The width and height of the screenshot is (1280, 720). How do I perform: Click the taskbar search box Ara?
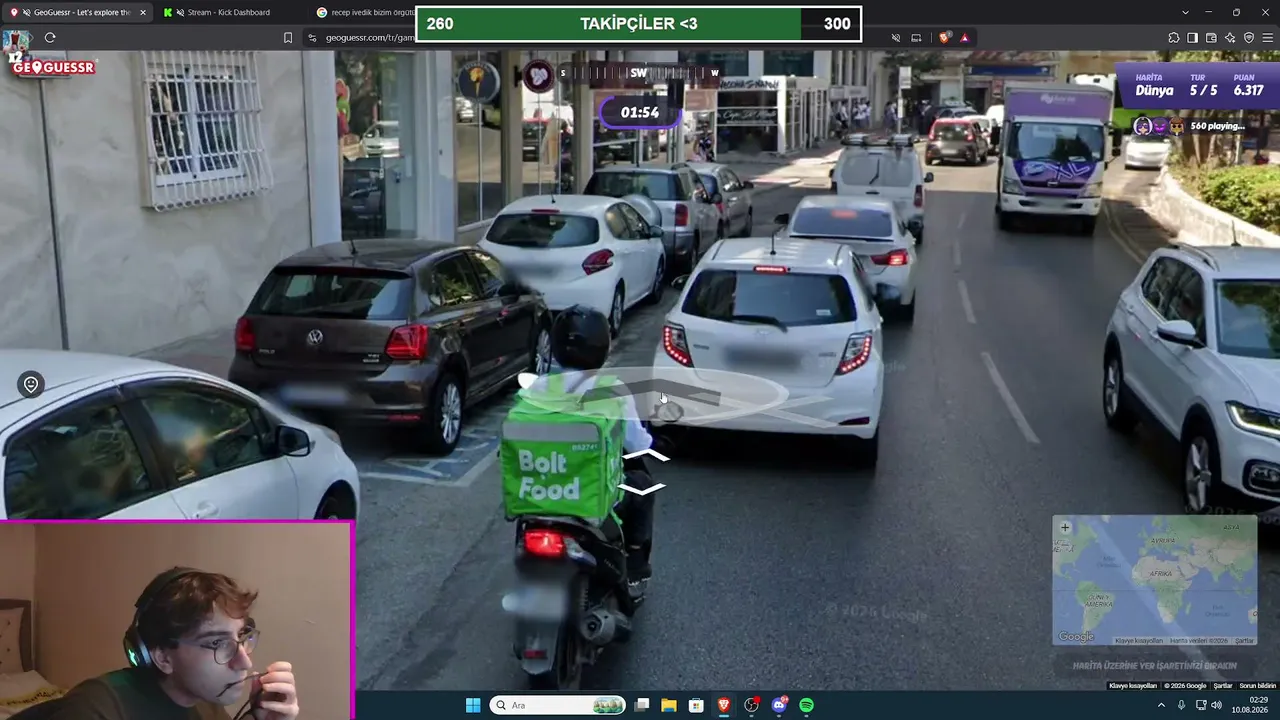click(558, 705)
